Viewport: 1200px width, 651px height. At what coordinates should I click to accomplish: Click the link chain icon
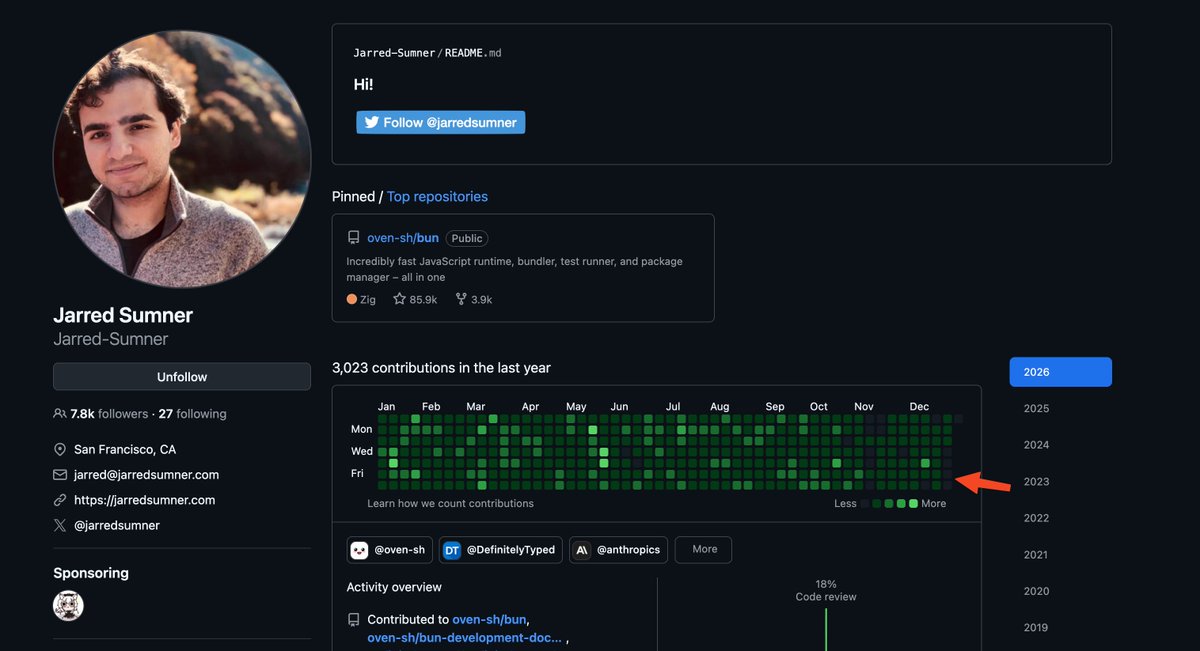click(60, 500)
